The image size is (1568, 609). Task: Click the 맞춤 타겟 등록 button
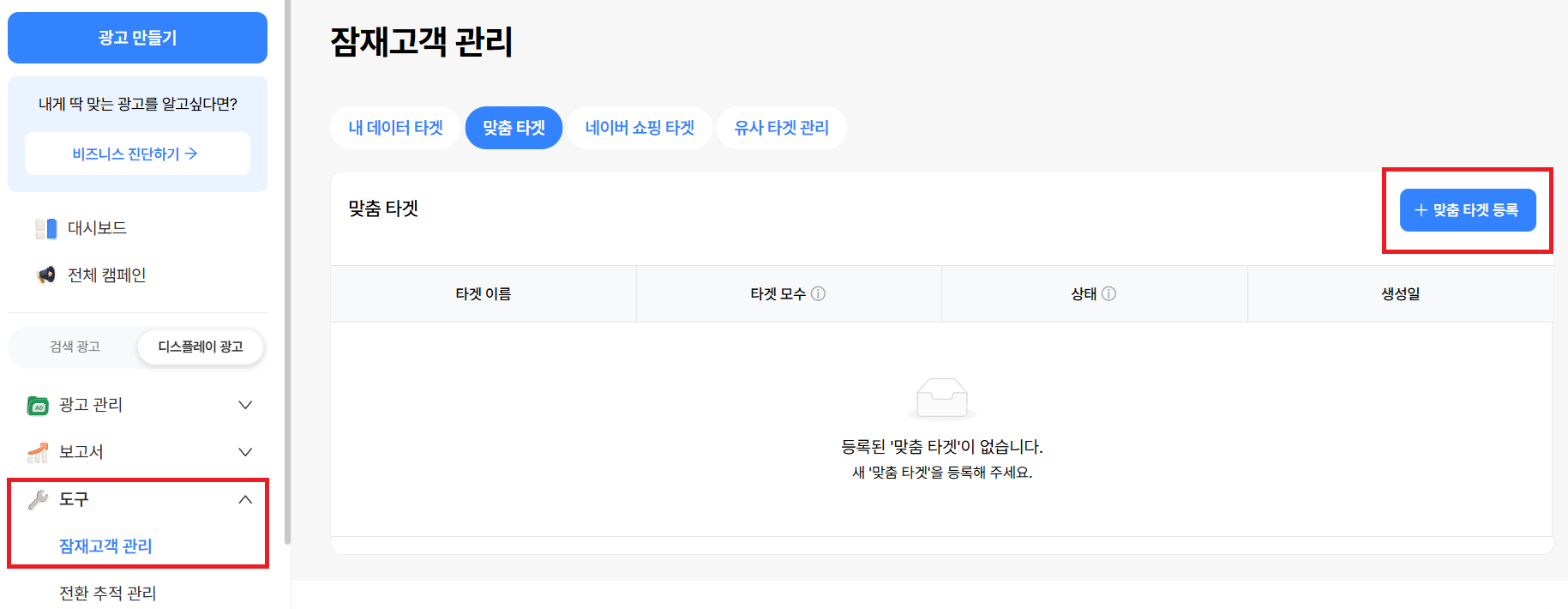(1468, 210)
